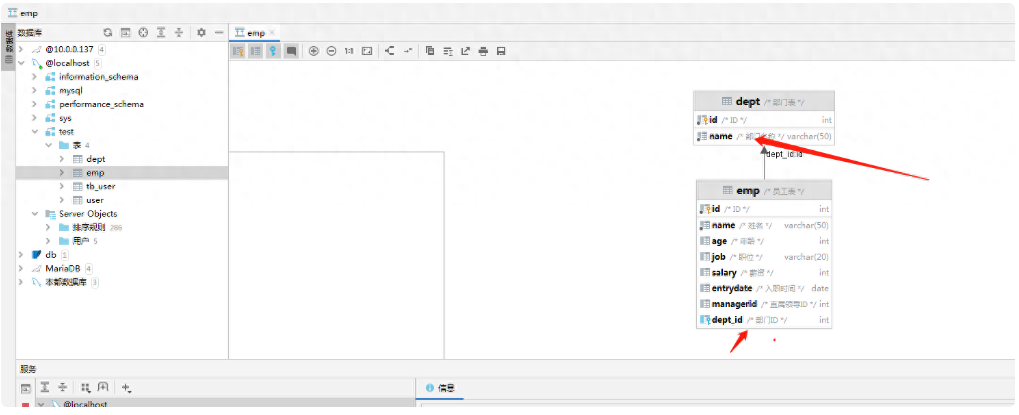This screenshot has height=415, width=1019.
Task: Select the entrydate column in emp table
Action: tap(764, 288)
